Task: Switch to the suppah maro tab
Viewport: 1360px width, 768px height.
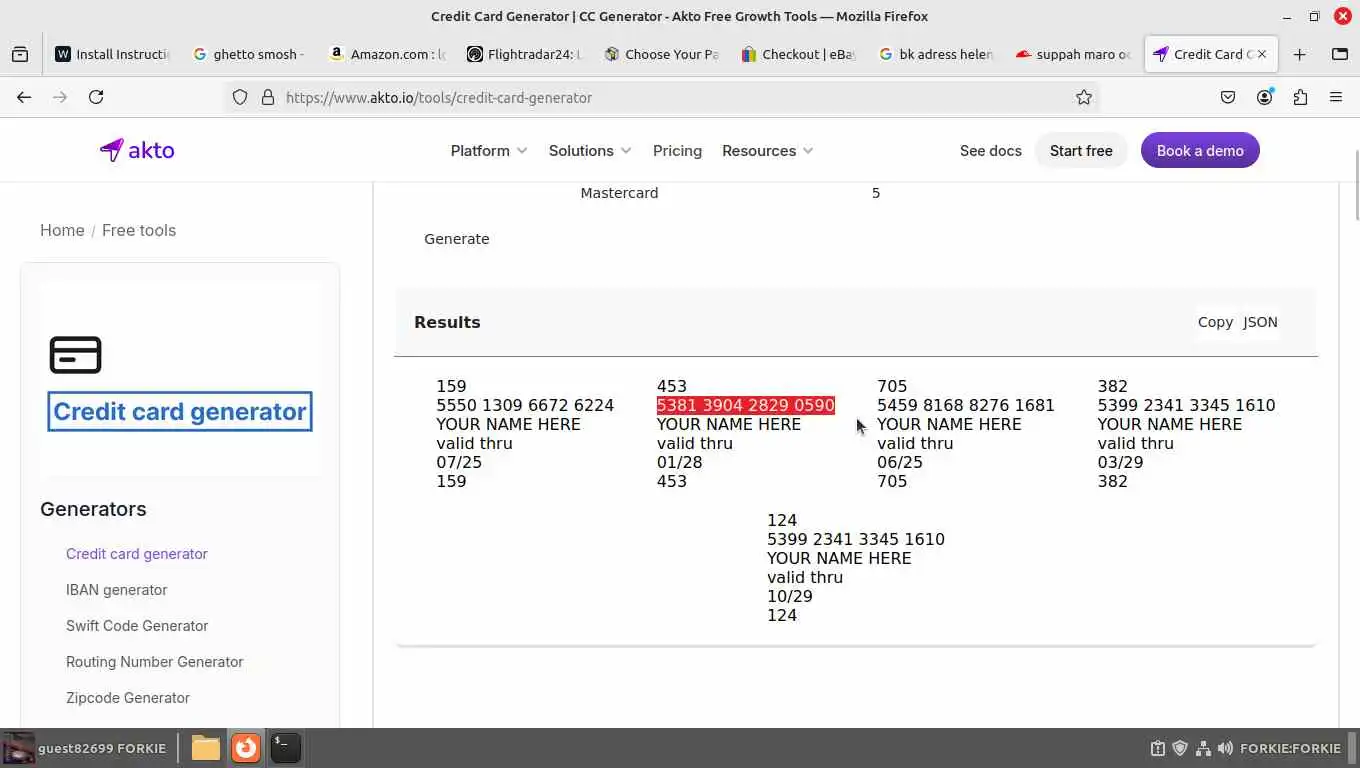Action: point(1072,54)
